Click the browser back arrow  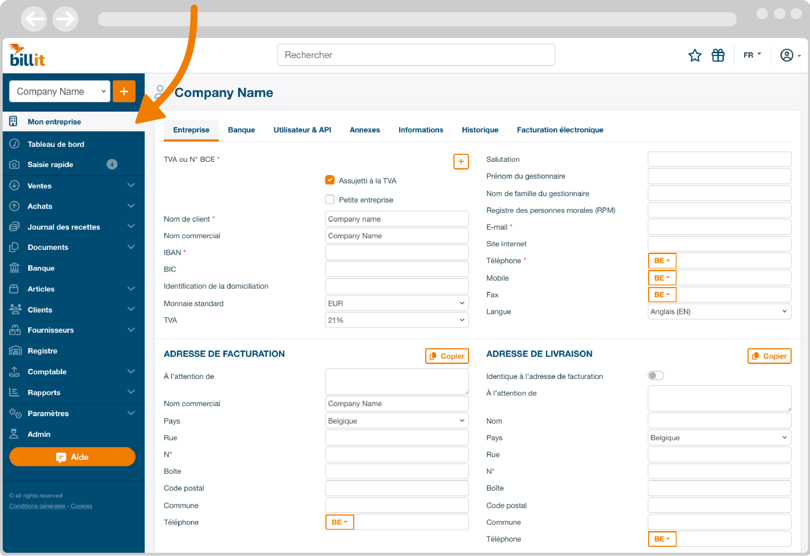pos(35,19)
